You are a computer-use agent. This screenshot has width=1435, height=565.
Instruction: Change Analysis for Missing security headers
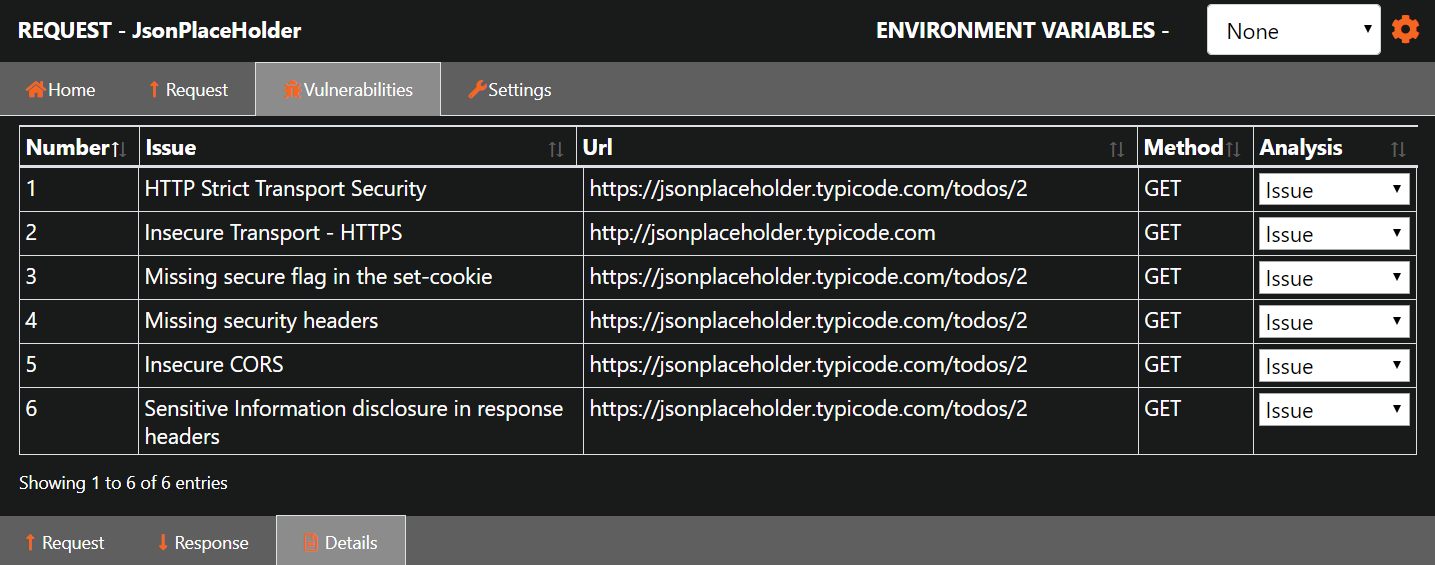pyautogui.click(x=1334, y=321)
